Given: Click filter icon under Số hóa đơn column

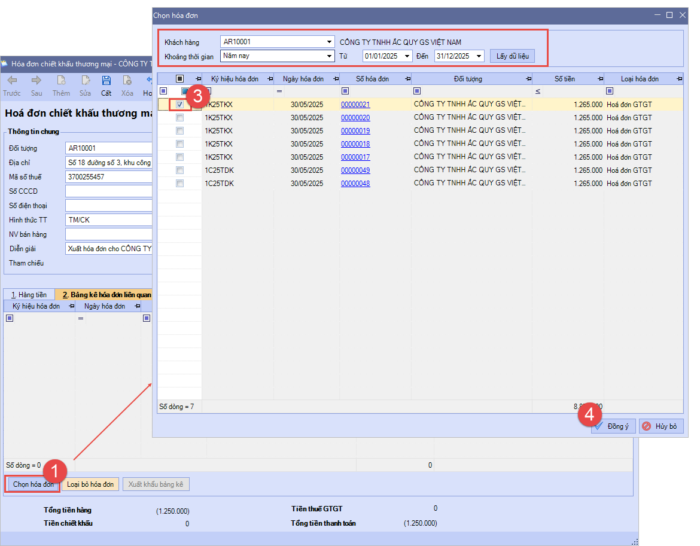Looking at the screenshot, I should 346,91.
